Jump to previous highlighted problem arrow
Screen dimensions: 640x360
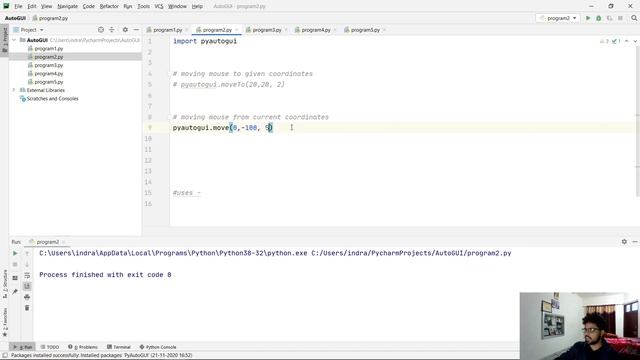pyautogui.click(x=627, y=41)
